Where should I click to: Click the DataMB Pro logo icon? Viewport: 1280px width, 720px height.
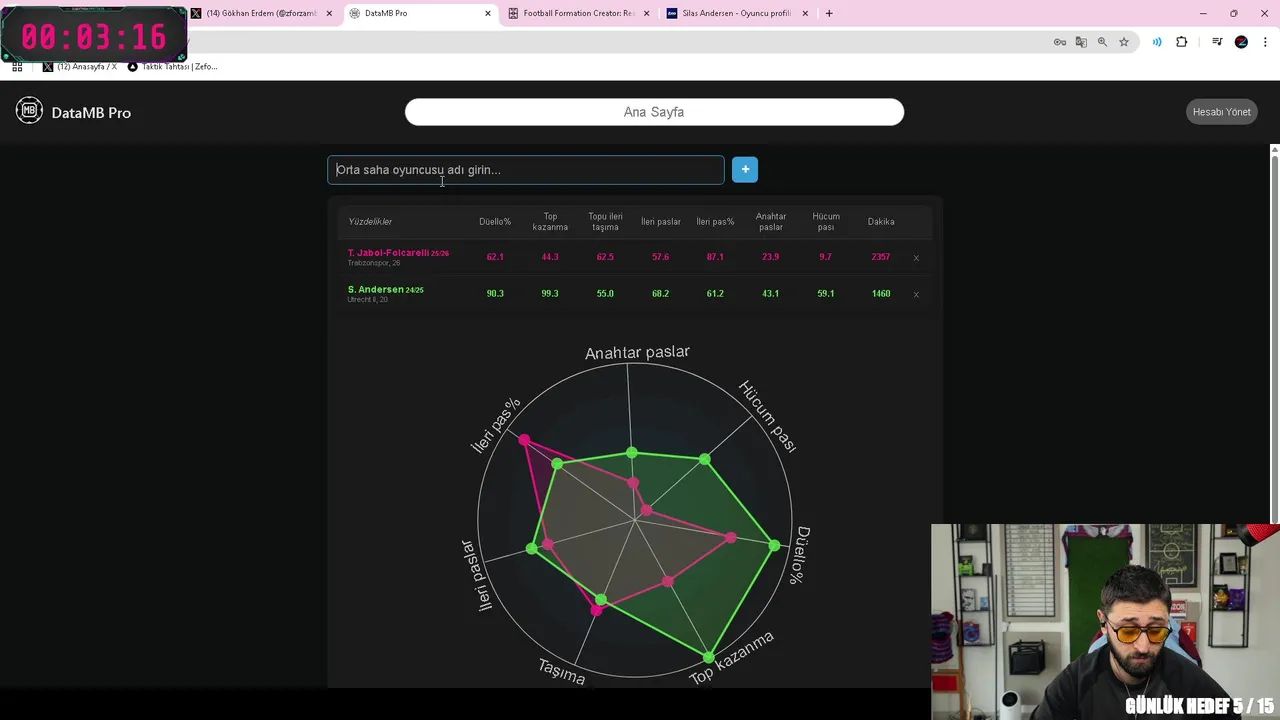[x=29, y=111]
